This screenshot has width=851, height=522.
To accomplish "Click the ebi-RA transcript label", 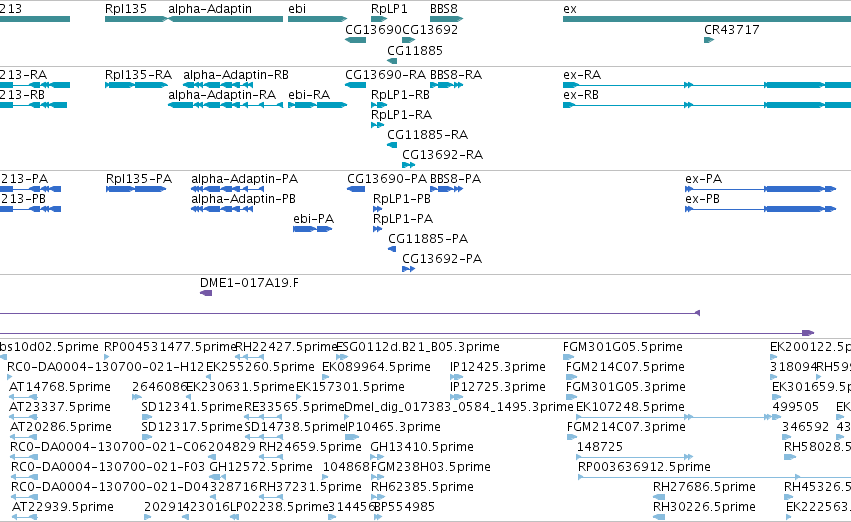I will (309, 95).
